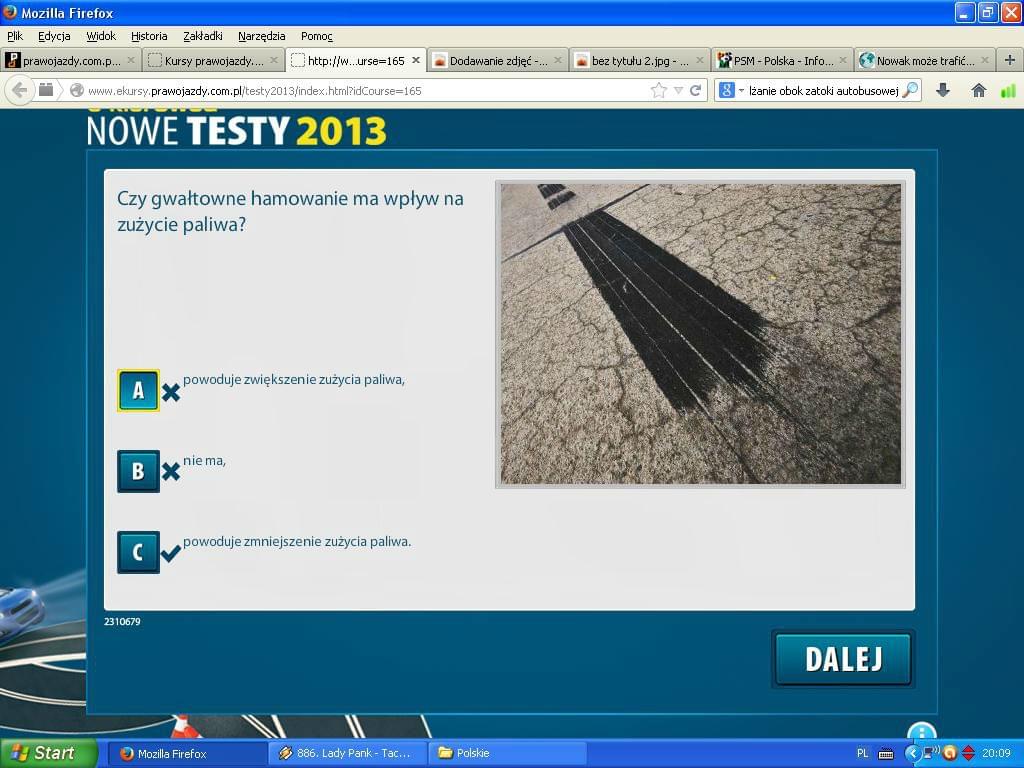Viewport: 1024px width, 768px height.
Task: Switch to PSM - Polska - Info tab
Action: (x=782, y=61)
